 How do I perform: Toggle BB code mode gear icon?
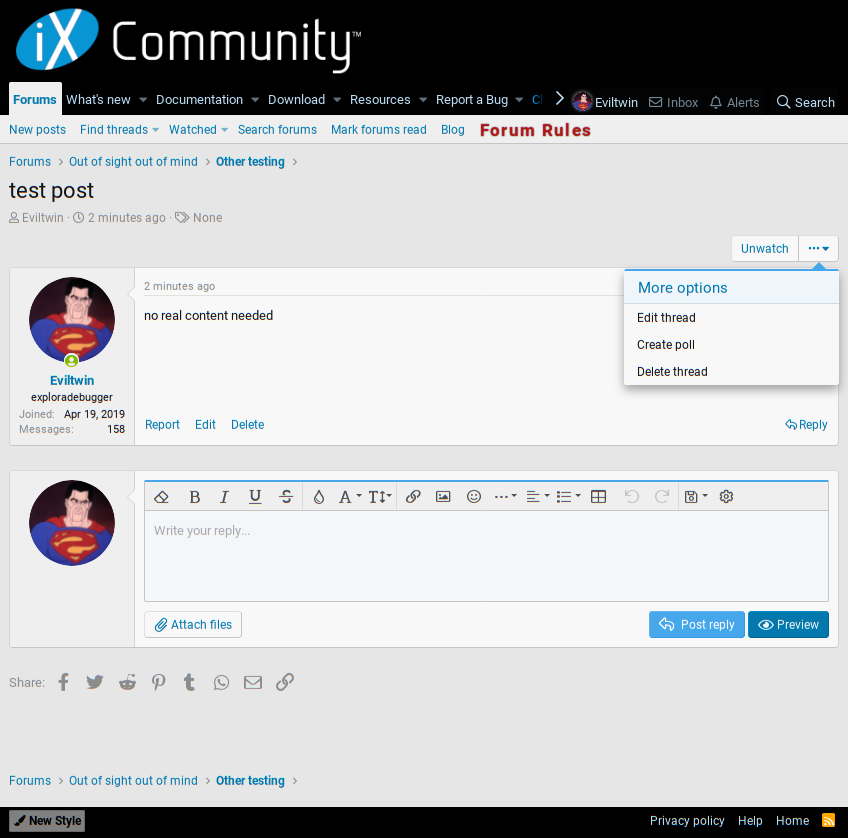726,496
